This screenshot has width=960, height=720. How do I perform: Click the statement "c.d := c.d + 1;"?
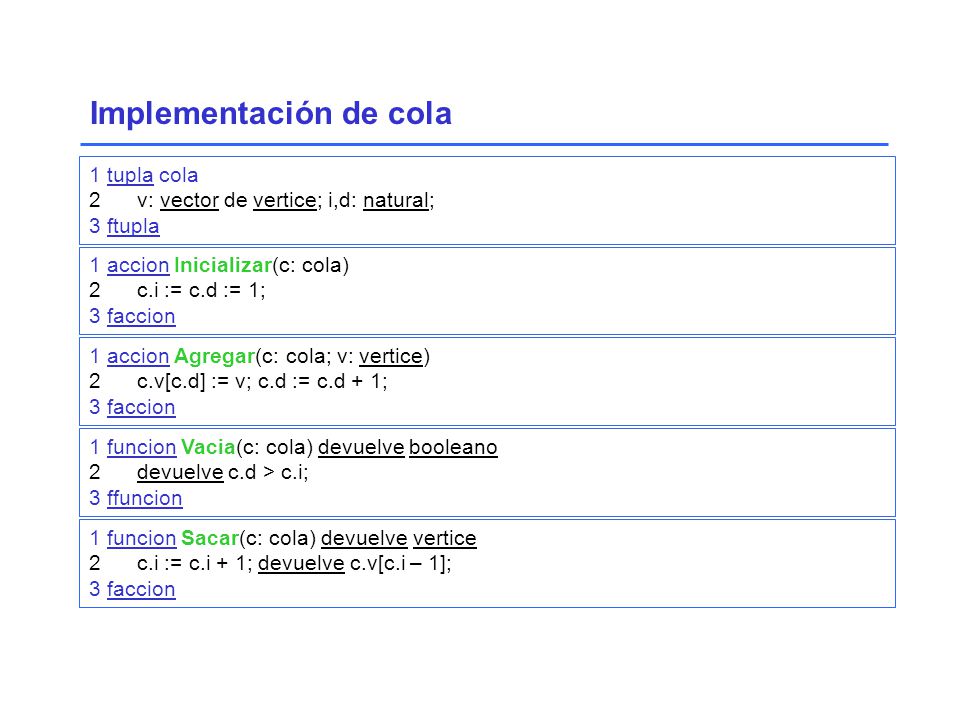click(x=323, y=381)
